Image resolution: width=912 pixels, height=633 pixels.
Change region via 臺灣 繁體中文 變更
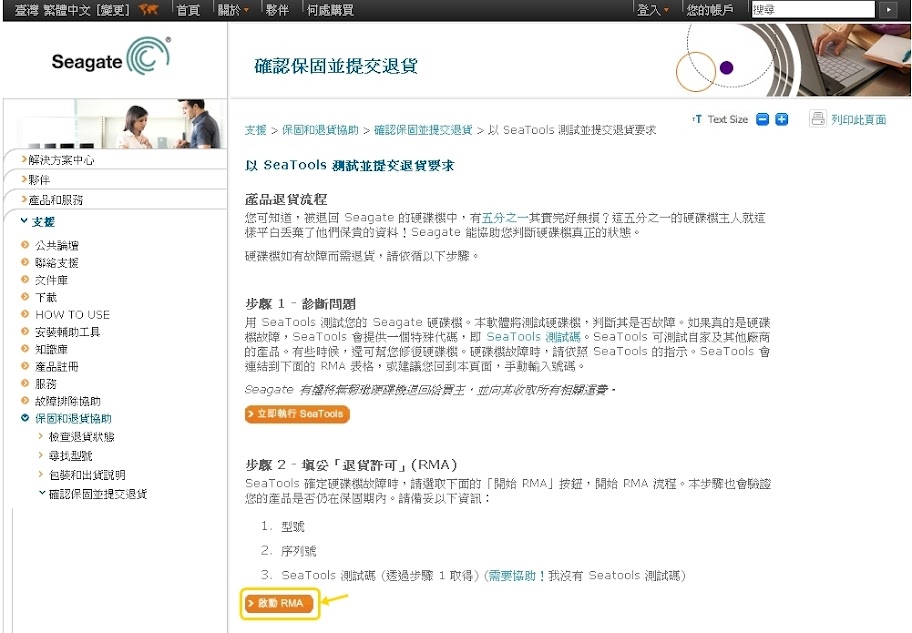[x=72, y=10]
